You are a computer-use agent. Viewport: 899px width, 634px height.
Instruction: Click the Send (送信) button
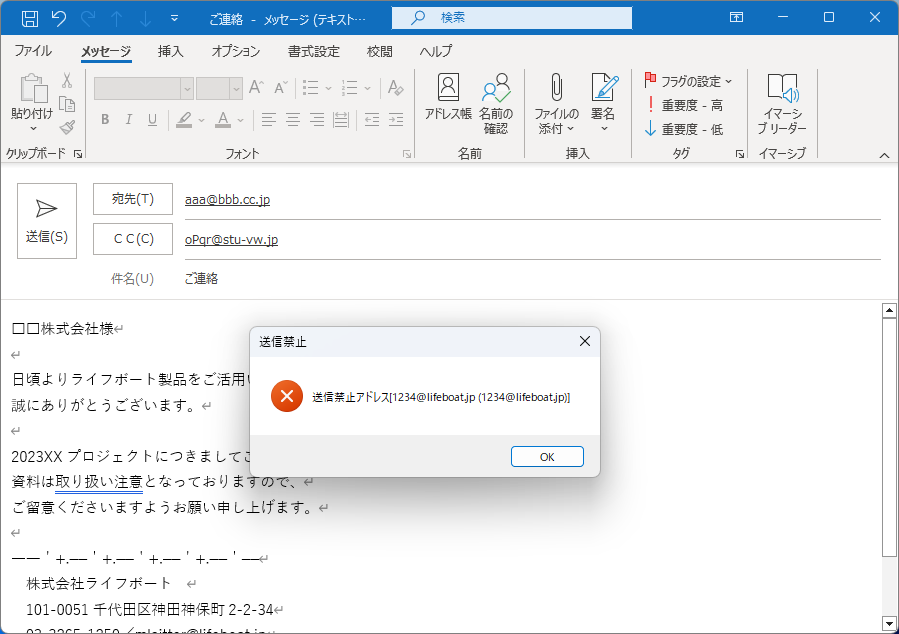pyautogui.click(x=46, y=221)
